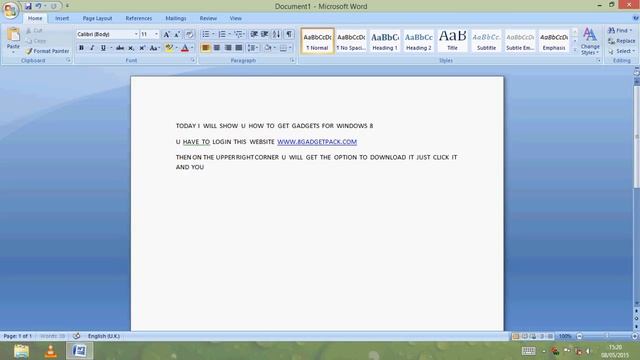The width and height of the screenshot is (640, 360).
Task: Center align the paragraph
Action: 217,48
